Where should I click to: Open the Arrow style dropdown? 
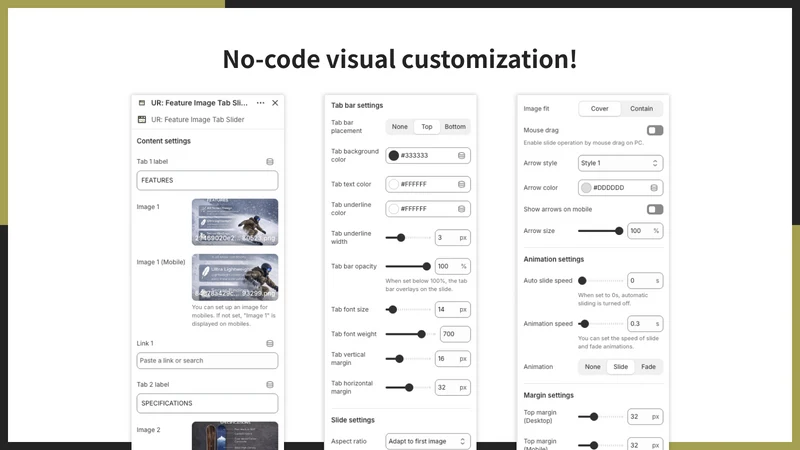[x=620, y=163]
